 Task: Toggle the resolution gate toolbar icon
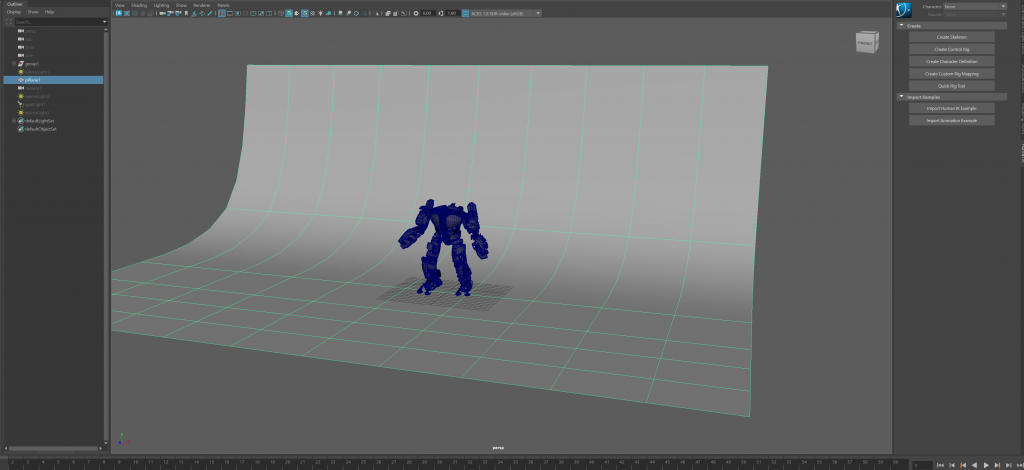238,13
